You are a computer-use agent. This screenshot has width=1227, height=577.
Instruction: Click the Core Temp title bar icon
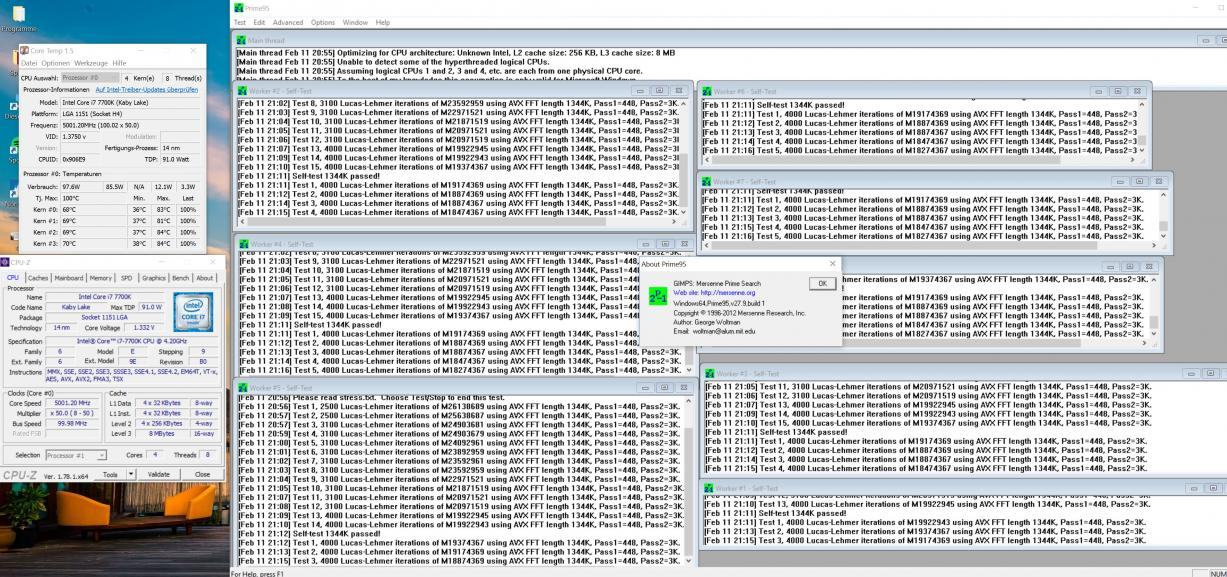(25, 50)
